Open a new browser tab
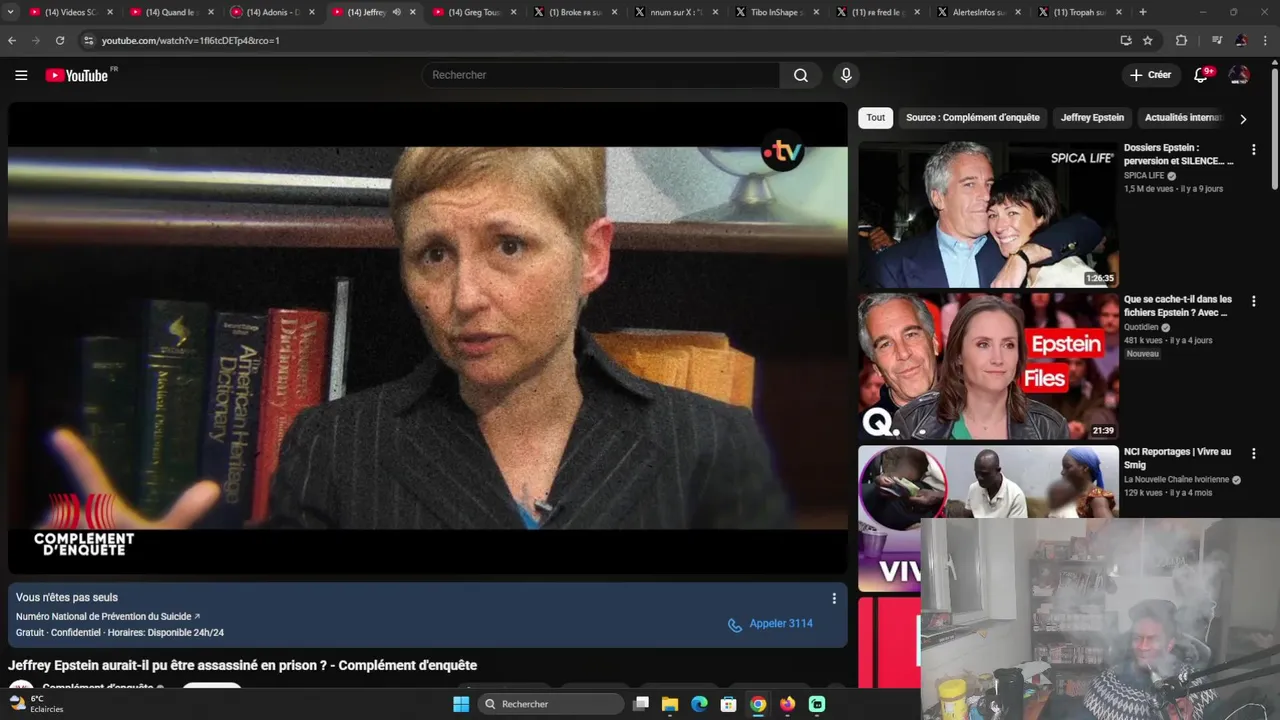This screenshot has width=1280, height=720. click(1143, 12)
